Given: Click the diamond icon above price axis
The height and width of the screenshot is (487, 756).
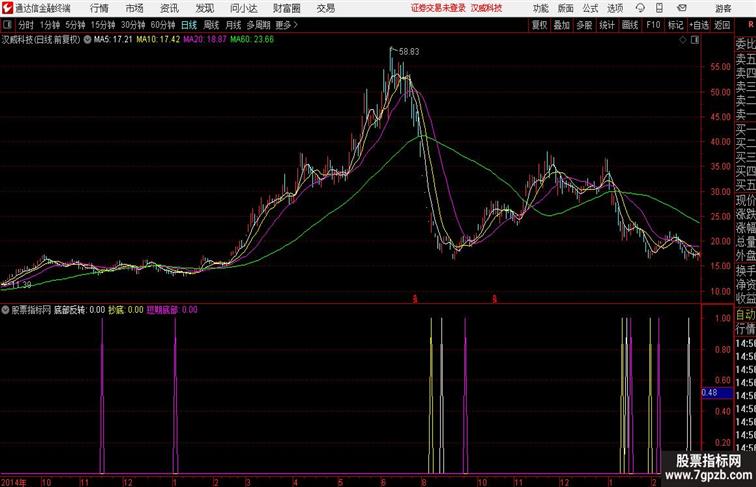Looking at the screenshot, I should [683, 40].
